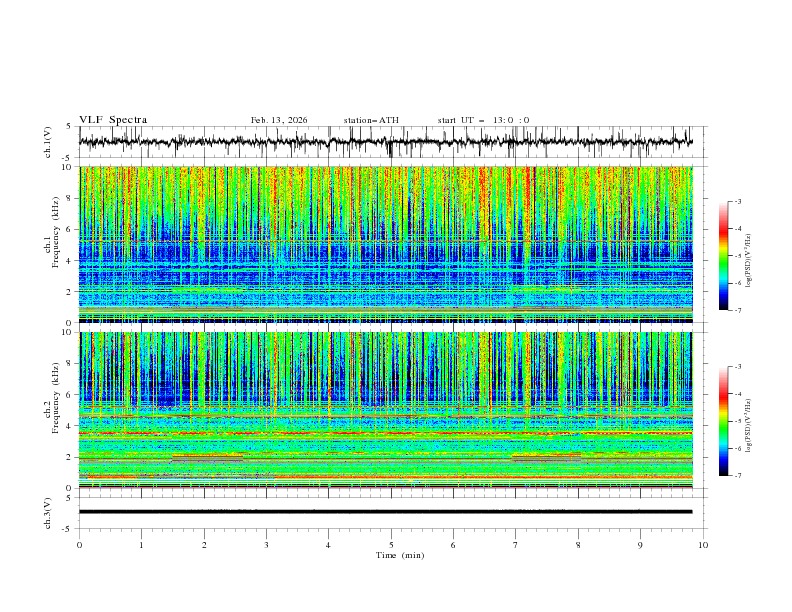The height and width of the screenshot is (612, 792).
Task: Click the upper ch.1 PSD color bar
Action: tap(723, 256)
